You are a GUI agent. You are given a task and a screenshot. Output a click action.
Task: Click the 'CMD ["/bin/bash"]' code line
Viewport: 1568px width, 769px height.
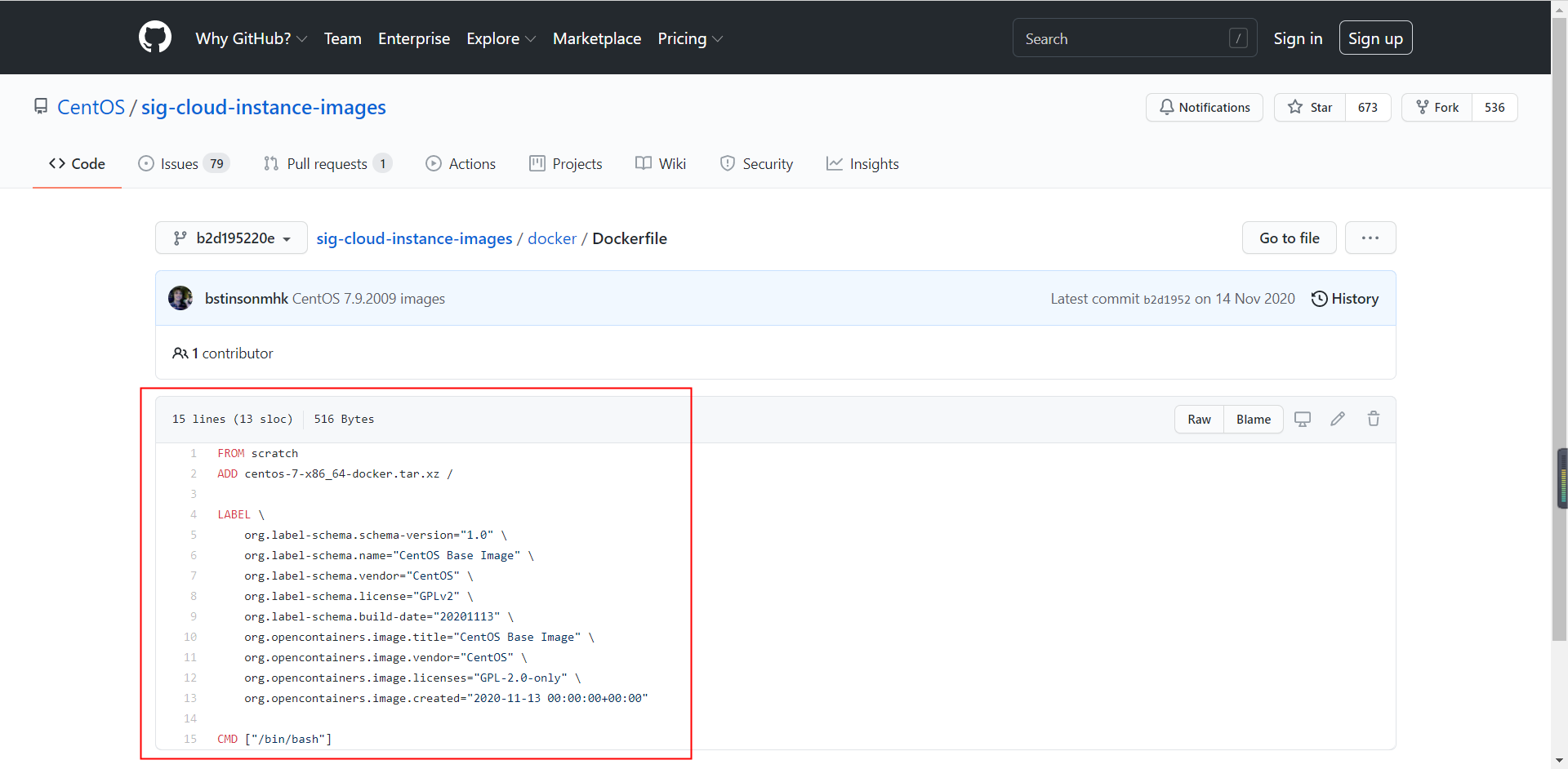274,739
